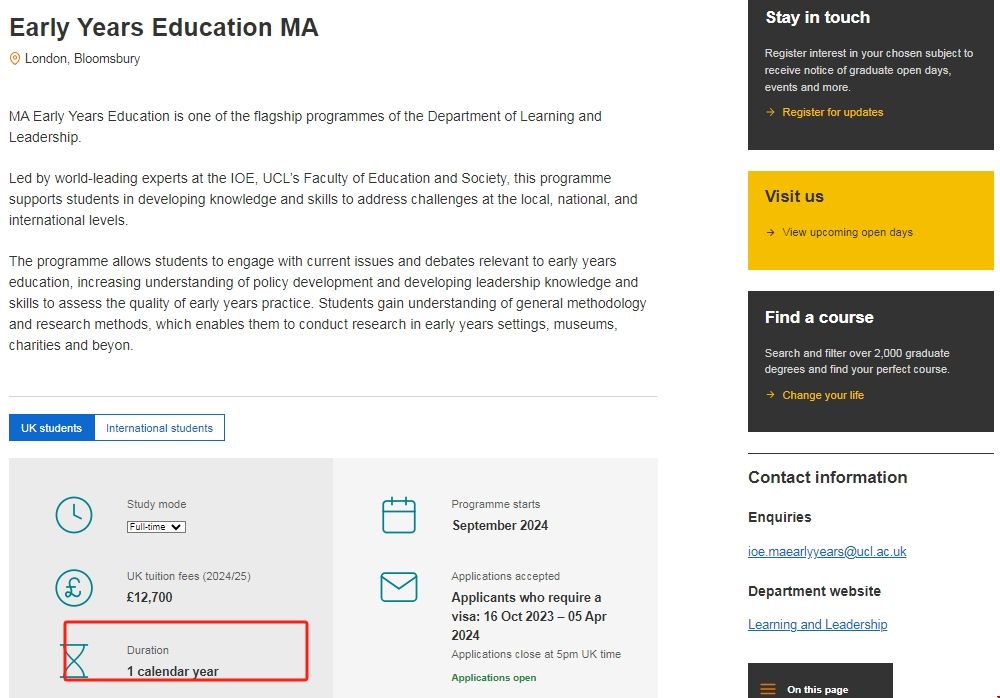Click the calendar icon for Programme starts
The height and width of the screenshot is (698, 1000).
coord(399,515)
